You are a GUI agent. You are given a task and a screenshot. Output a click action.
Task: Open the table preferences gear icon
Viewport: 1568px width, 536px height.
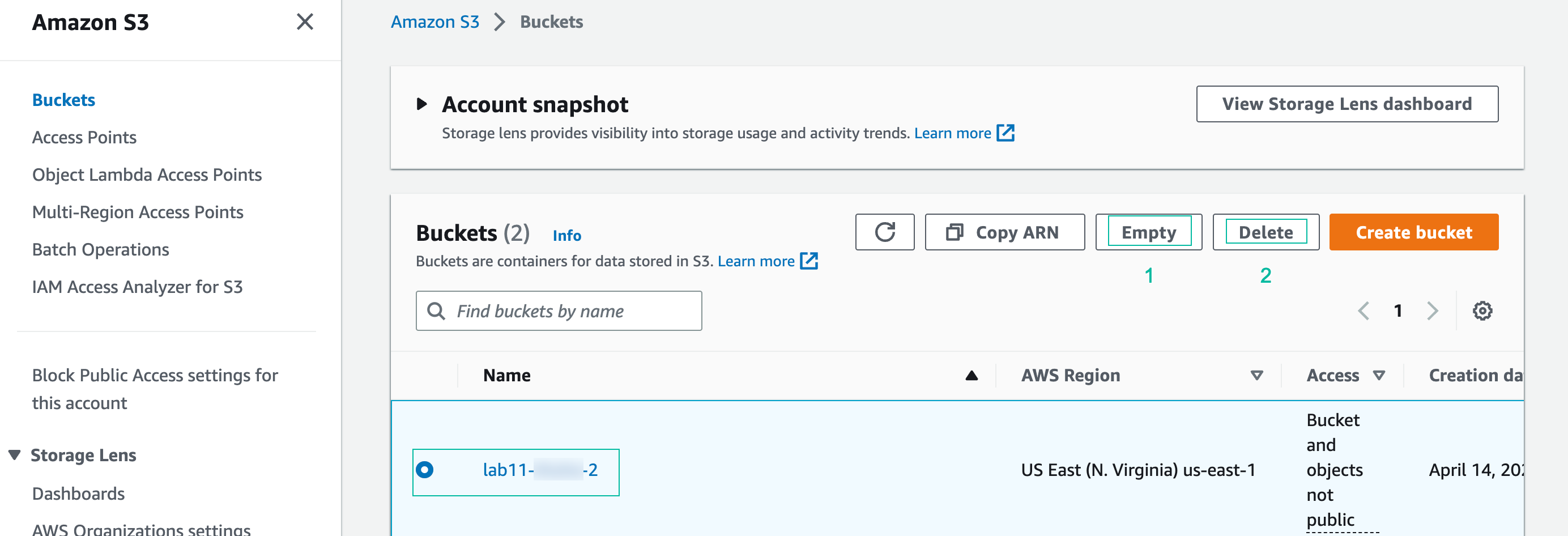1481,310
